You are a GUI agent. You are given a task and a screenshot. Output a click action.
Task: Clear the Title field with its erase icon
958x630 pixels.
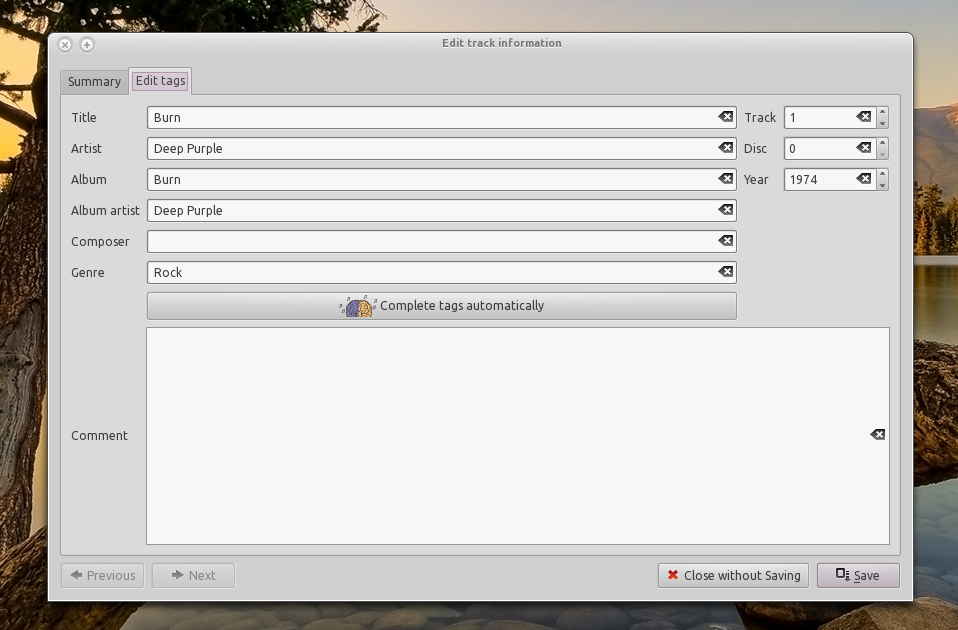[x=725, y=117]
